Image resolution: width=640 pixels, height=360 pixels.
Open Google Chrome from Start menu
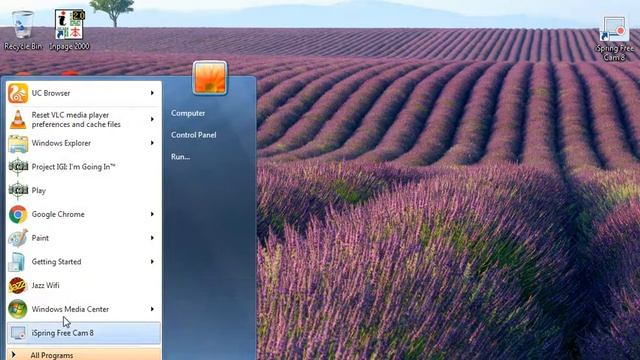84,214
